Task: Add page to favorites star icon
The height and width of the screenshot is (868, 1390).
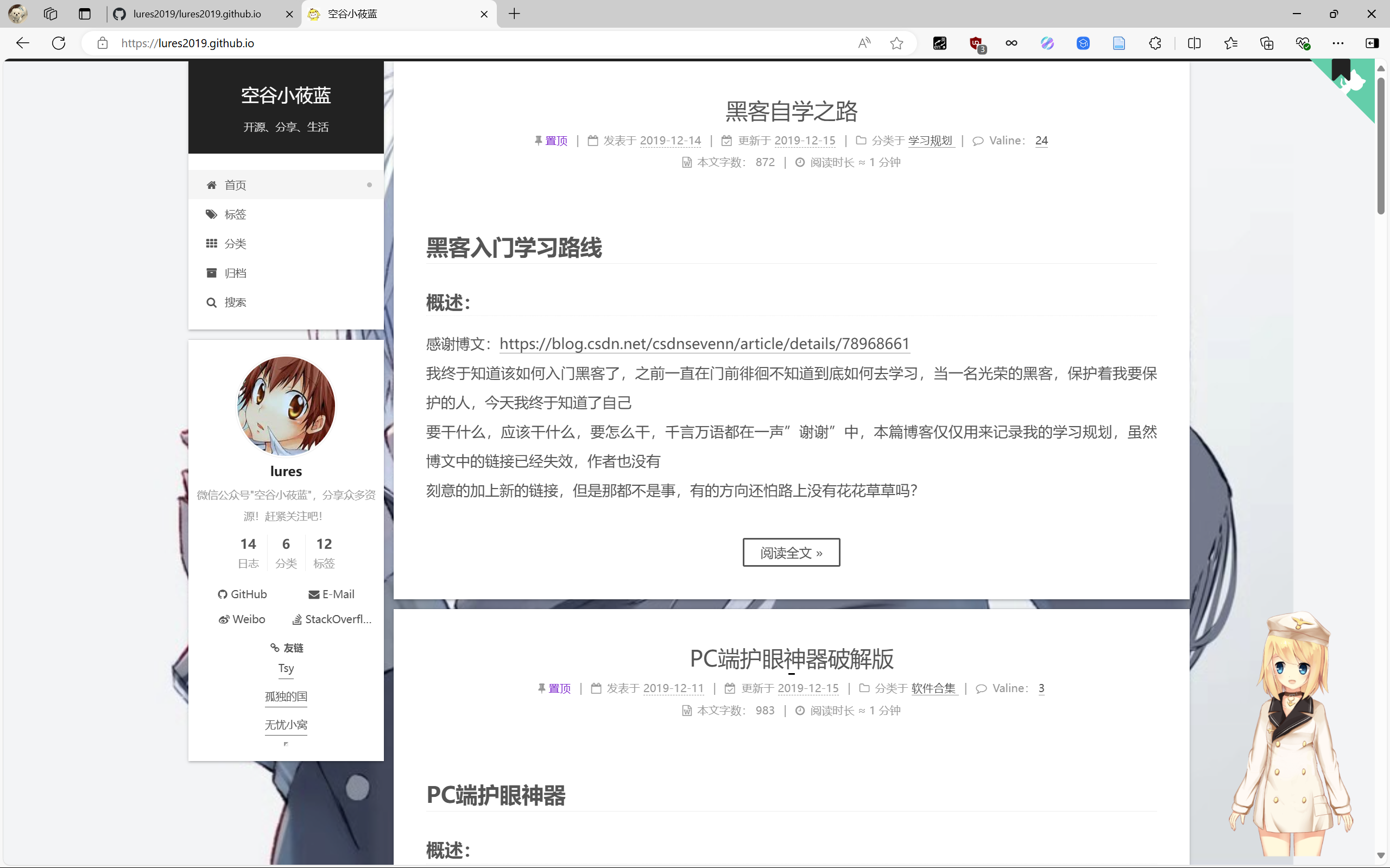Action: pos(896,43)
